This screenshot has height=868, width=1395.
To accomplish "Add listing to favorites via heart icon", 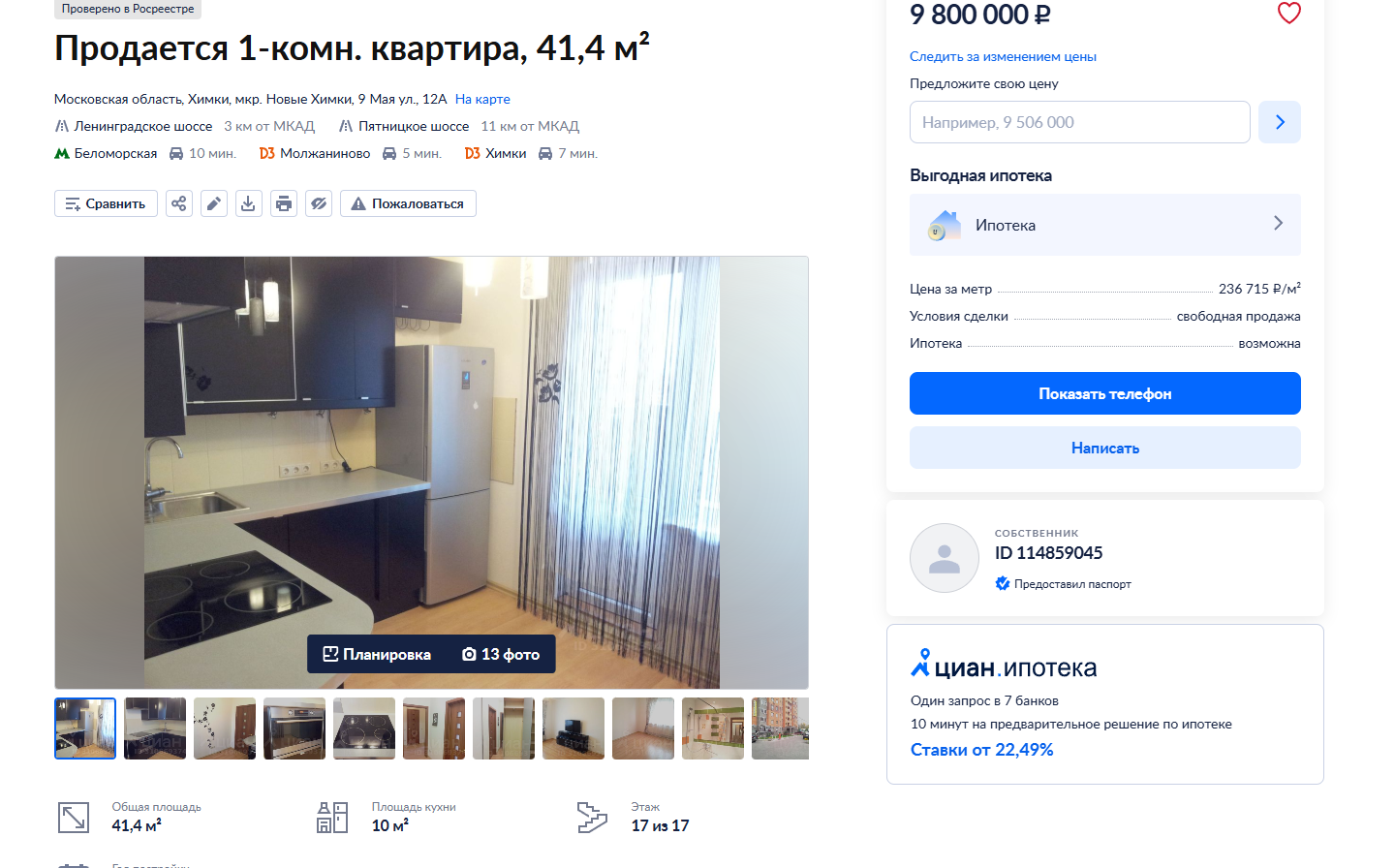I will coord(1288,13).
